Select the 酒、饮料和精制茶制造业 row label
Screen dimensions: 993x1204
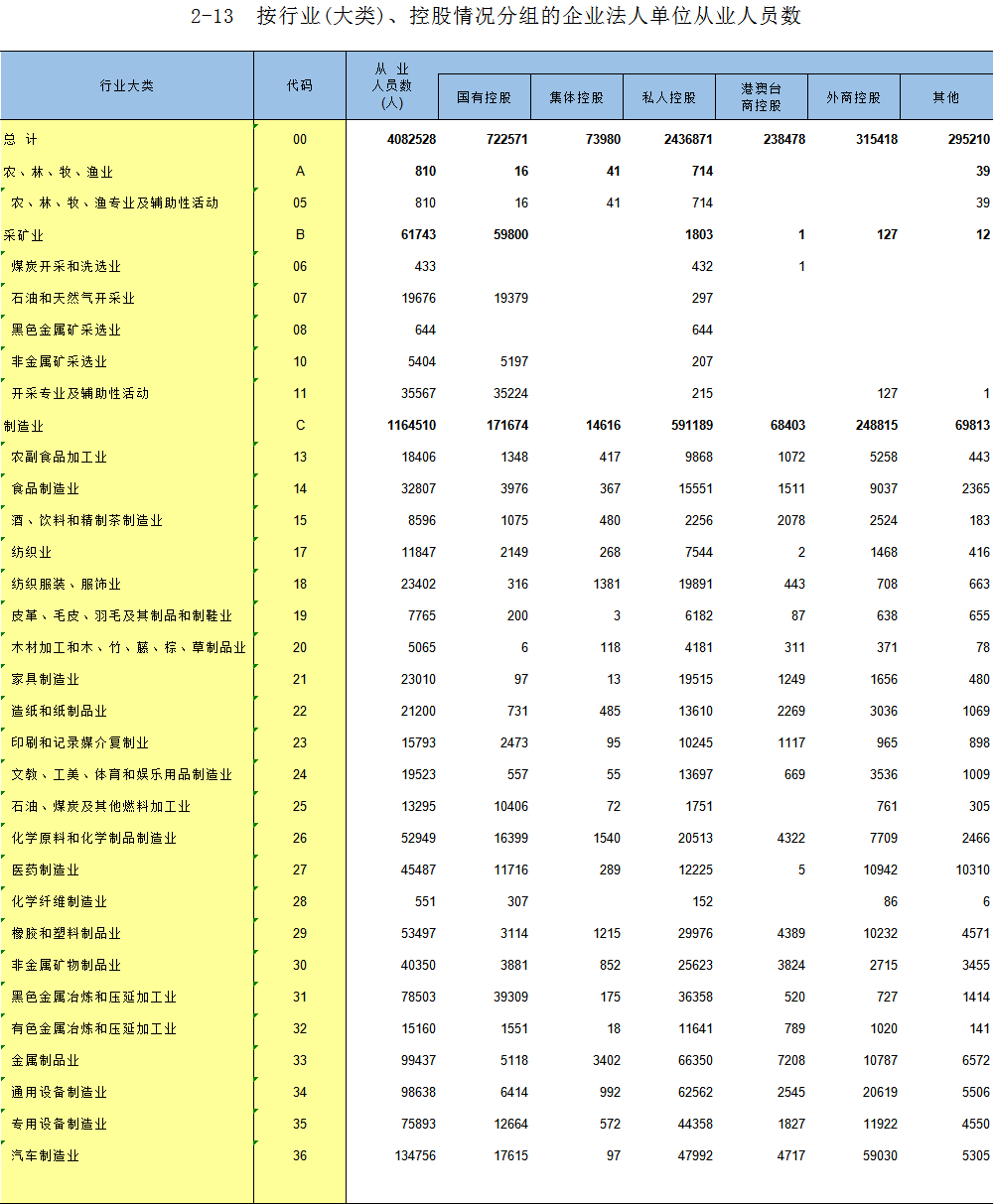click(x=86, y=521)
